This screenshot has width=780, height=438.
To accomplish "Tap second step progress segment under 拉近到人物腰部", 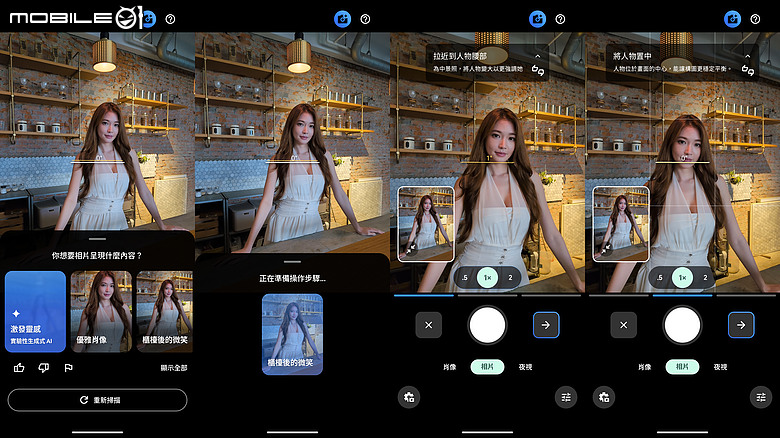I will 488,295.
